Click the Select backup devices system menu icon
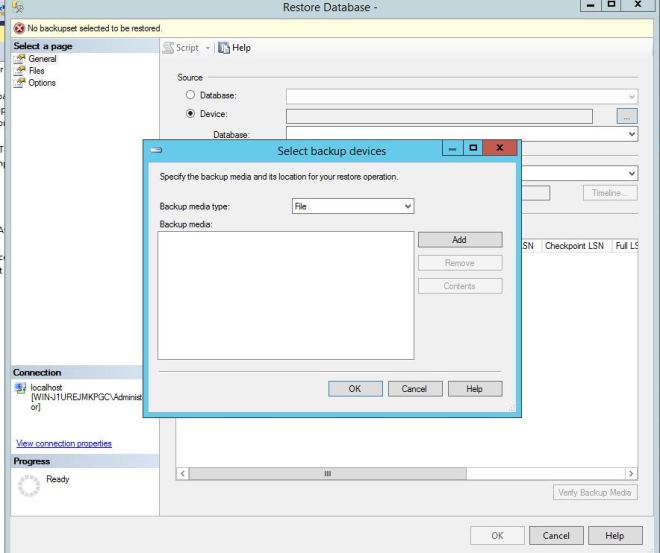 156,150
